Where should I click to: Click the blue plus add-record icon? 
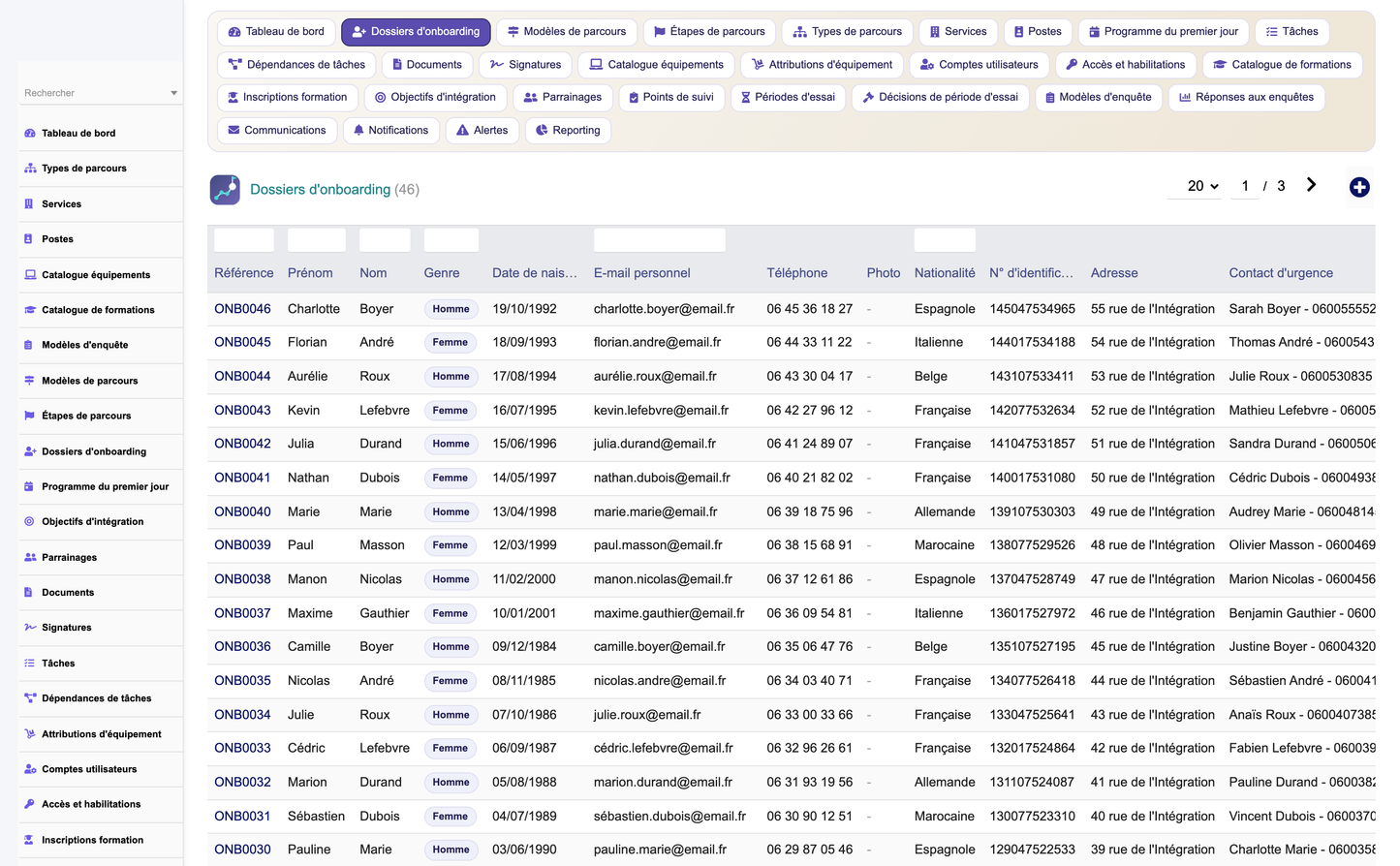[1359, 187]
